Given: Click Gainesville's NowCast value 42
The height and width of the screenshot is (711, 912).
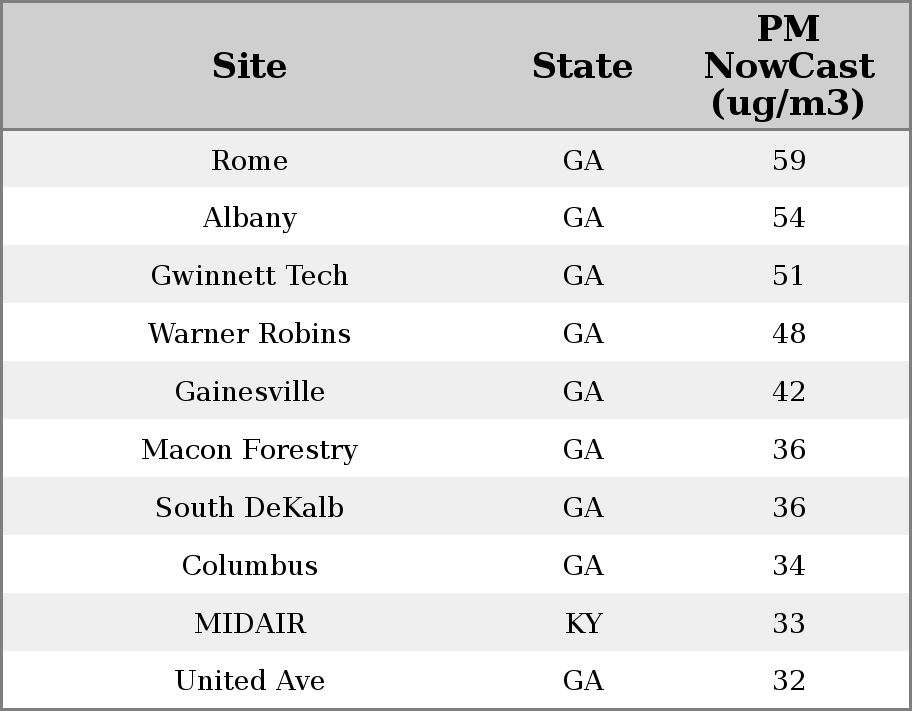Looking at the screenshot, I should pyautogui.click(x=788, y=392).
